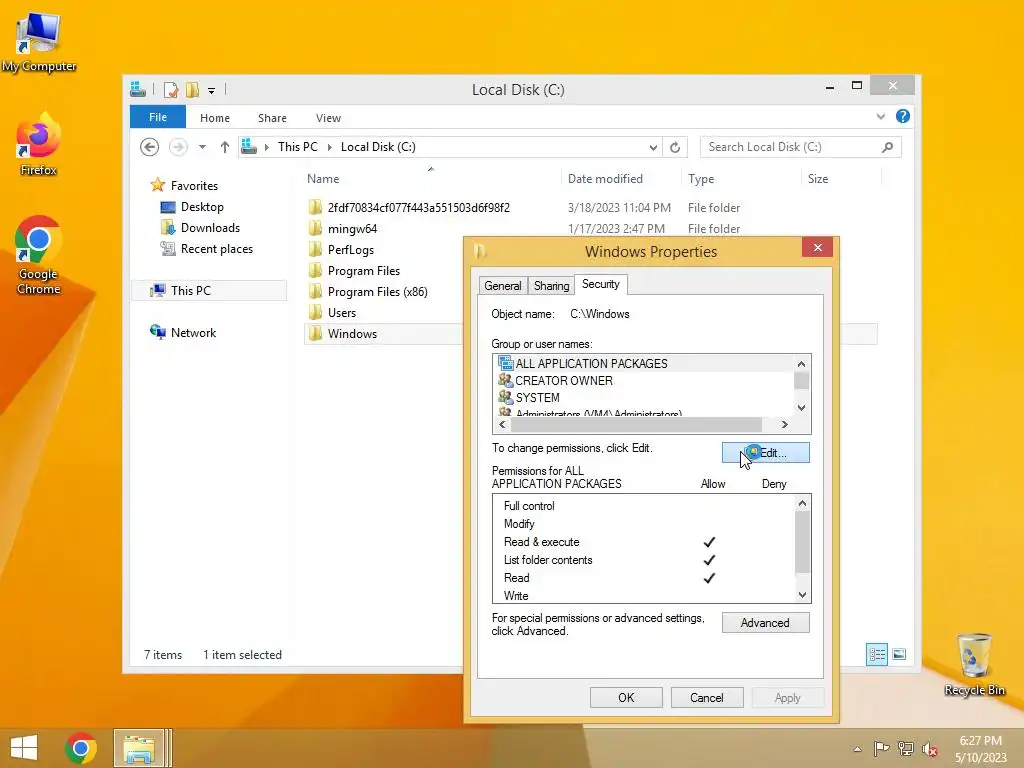Click Cancel in Windows Properties
Image resolution: width=1024 pixels, height=768 pixels.
click(707, 697)
